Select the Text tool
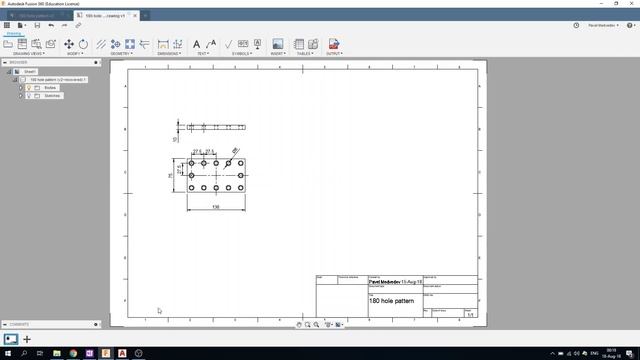640x360 pixels. pos(196,44)
